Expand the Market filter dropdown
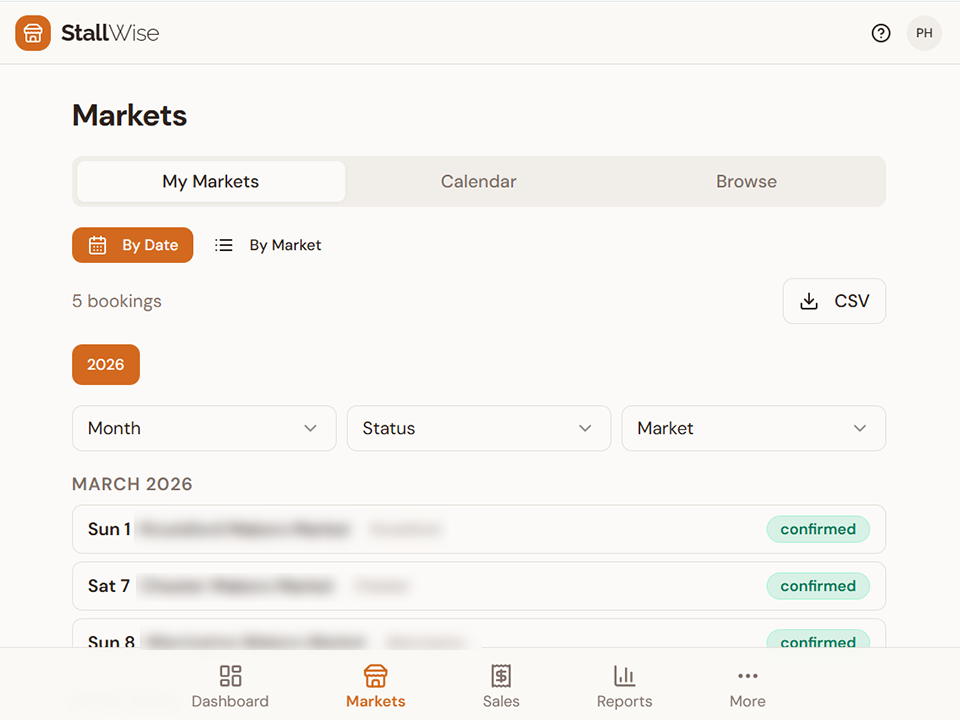Image resolution: width=960 pixels, height=720 pixels. pos(753,428)
